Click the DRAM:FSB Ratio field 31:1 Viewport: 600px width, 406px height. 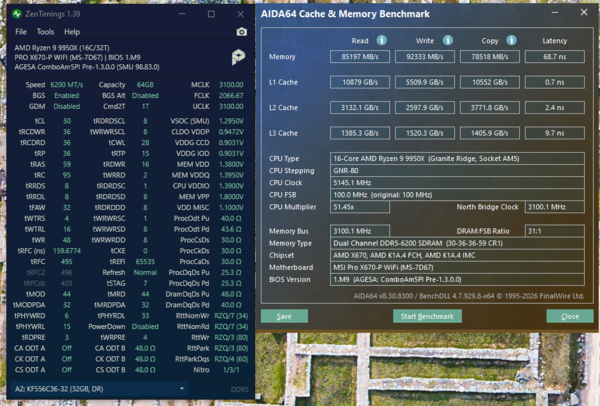[x=554, y=231]
